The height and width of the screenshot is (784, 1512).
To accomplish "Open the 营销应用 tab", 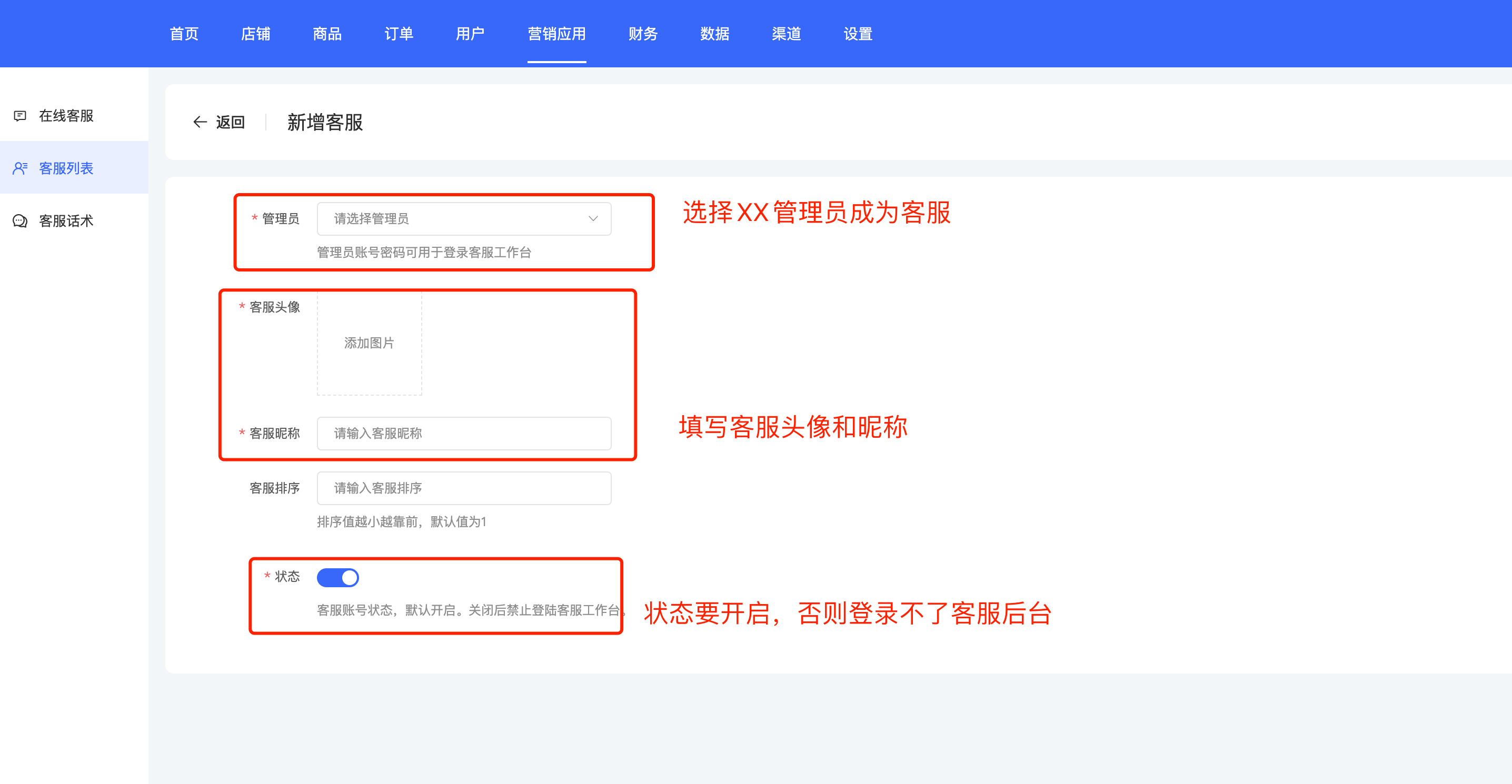I will pos(556,34).
